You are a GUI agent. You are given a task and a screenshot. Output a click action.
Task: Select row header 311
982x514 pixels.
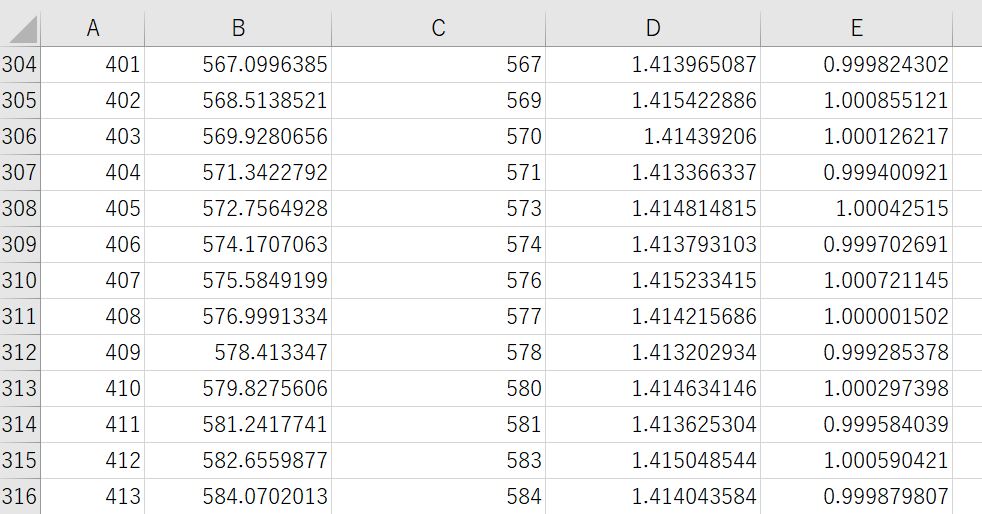(20, 317)
